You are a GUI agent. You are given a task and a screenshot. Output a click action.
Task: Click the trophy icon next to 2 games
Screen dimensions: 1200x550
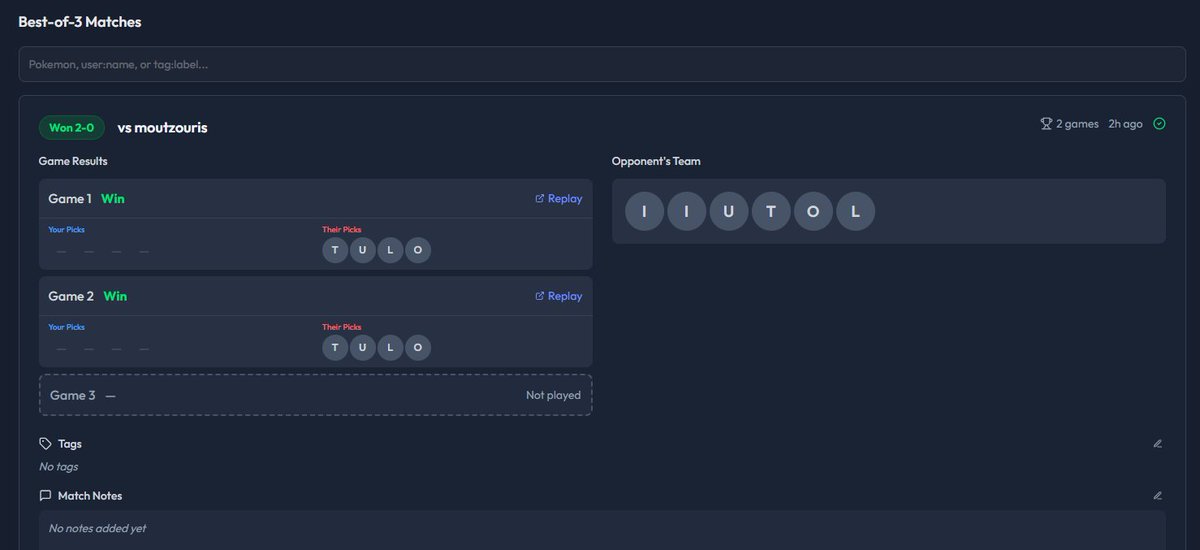(x=1046, y=124)
